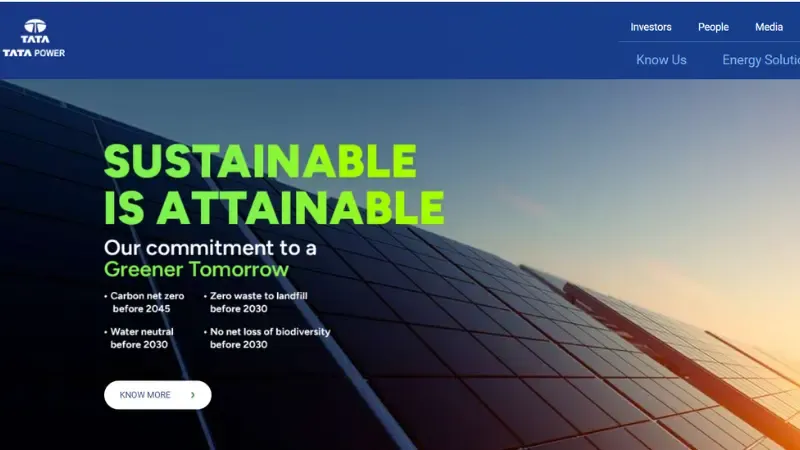
Task: Open the Know Us menu
Action: (x=661, y=60)
